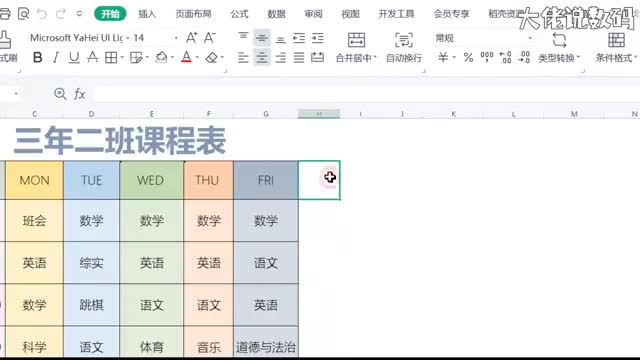Open the 会员专享 tab
The height and width of the screenshot is (360, 640).
click(451, 14)
